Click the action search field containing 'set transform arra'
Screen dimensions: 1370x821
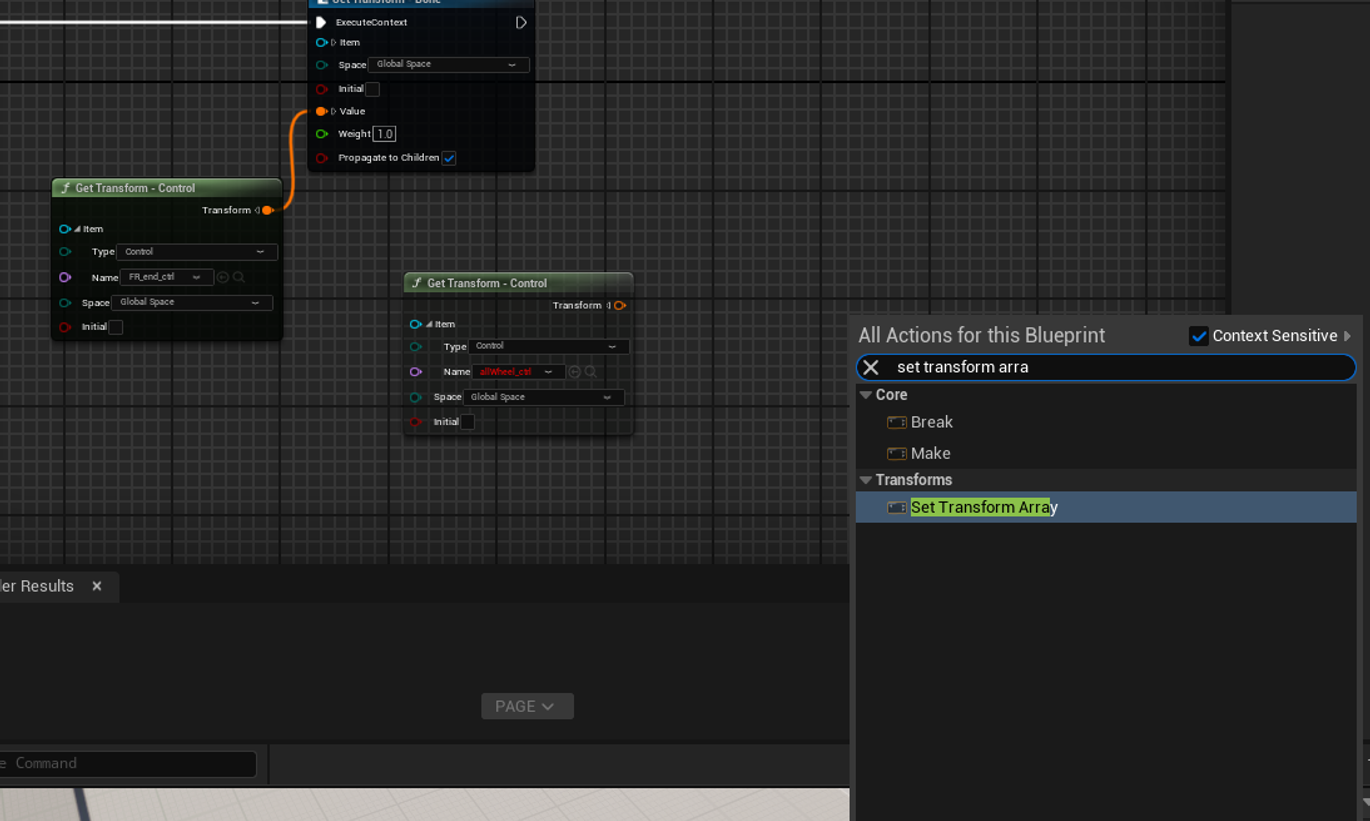pyautogui.click(x=1106, y=367)
